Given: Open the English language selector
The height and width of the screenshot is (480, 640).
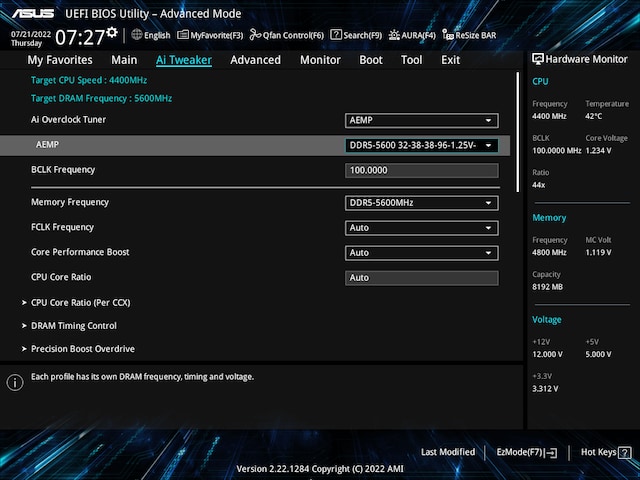Looking at the screenshot, I should pyautogui.click(x=151, y=35).
